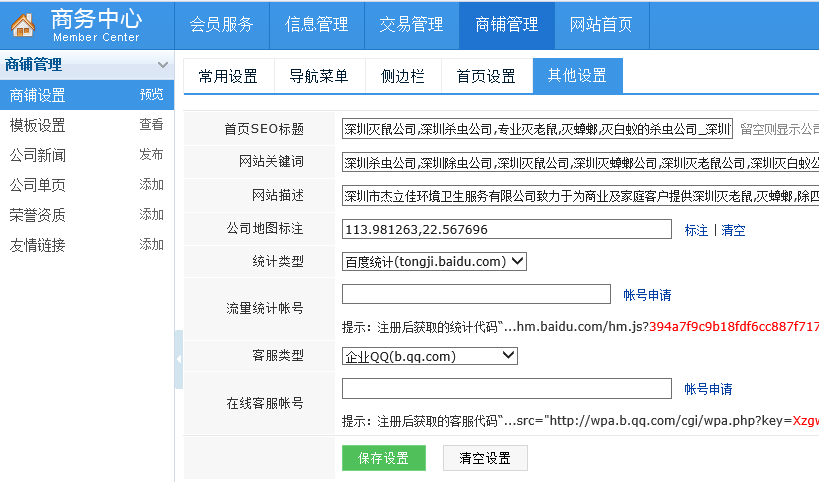Open the 客服类型 dropdown
The image size is (819, 482).
[430, 356]
